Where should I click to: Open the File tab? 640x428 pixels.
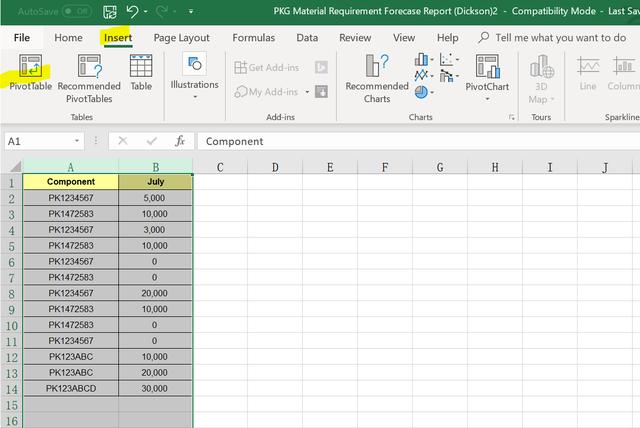pyautogui.click(x=22, y=38)
